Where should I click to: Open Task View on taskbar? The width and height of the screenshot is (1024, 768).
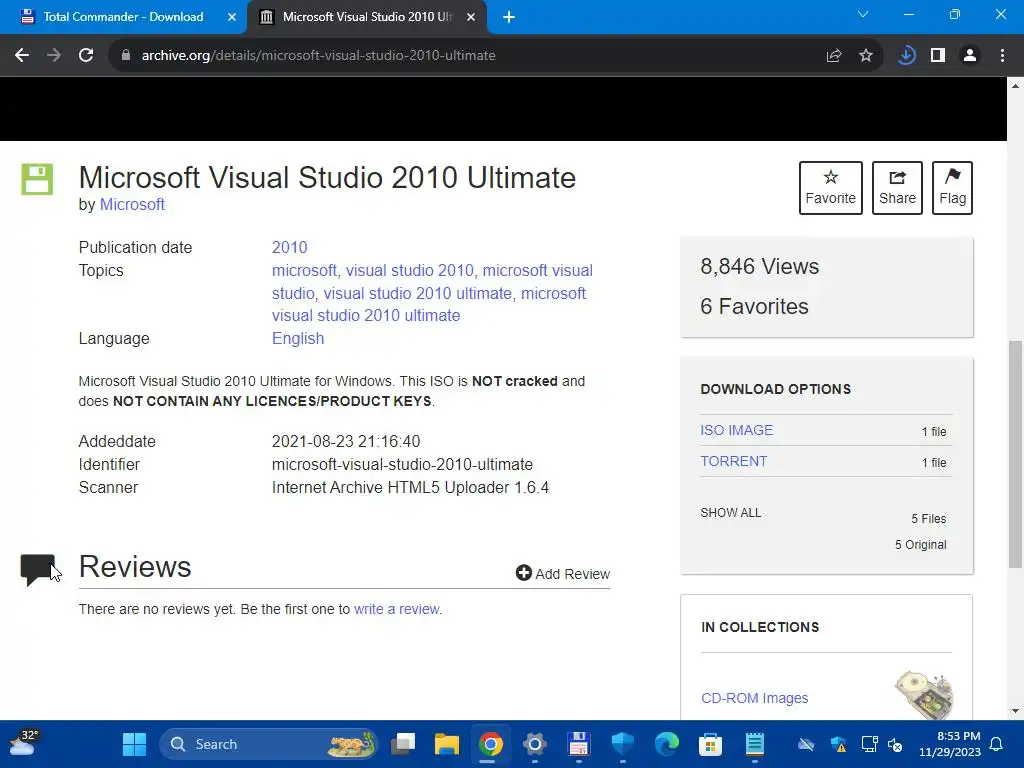[x=403, y=744]
